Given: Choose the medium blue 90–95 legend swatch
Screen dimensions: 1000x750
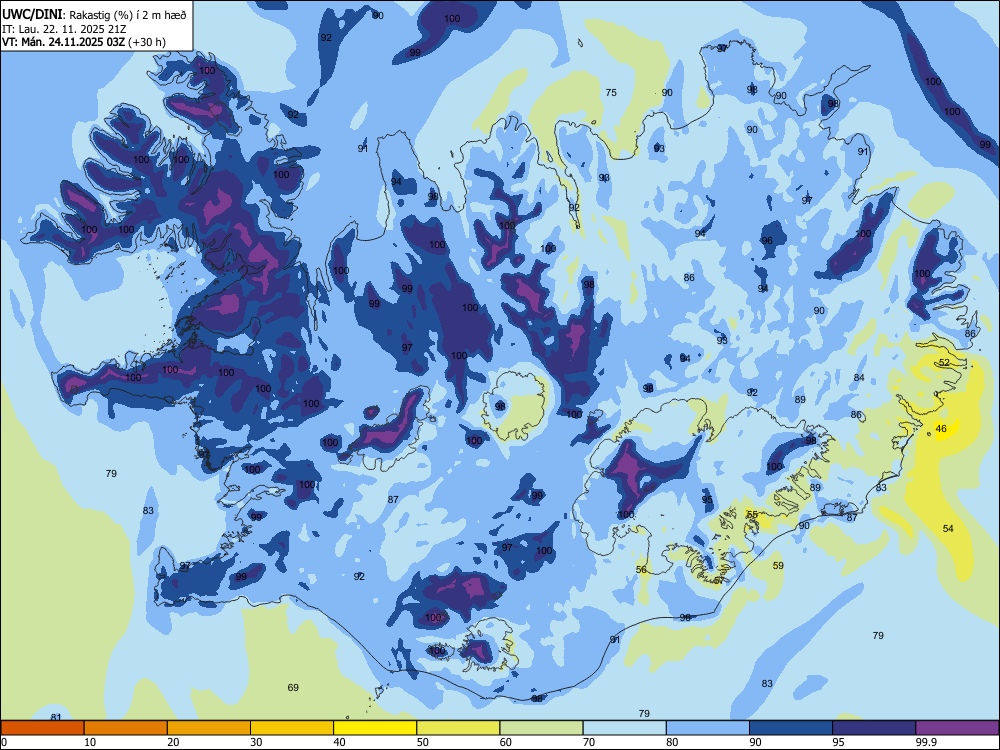Looking at the screenshot, I should [791, 728].
